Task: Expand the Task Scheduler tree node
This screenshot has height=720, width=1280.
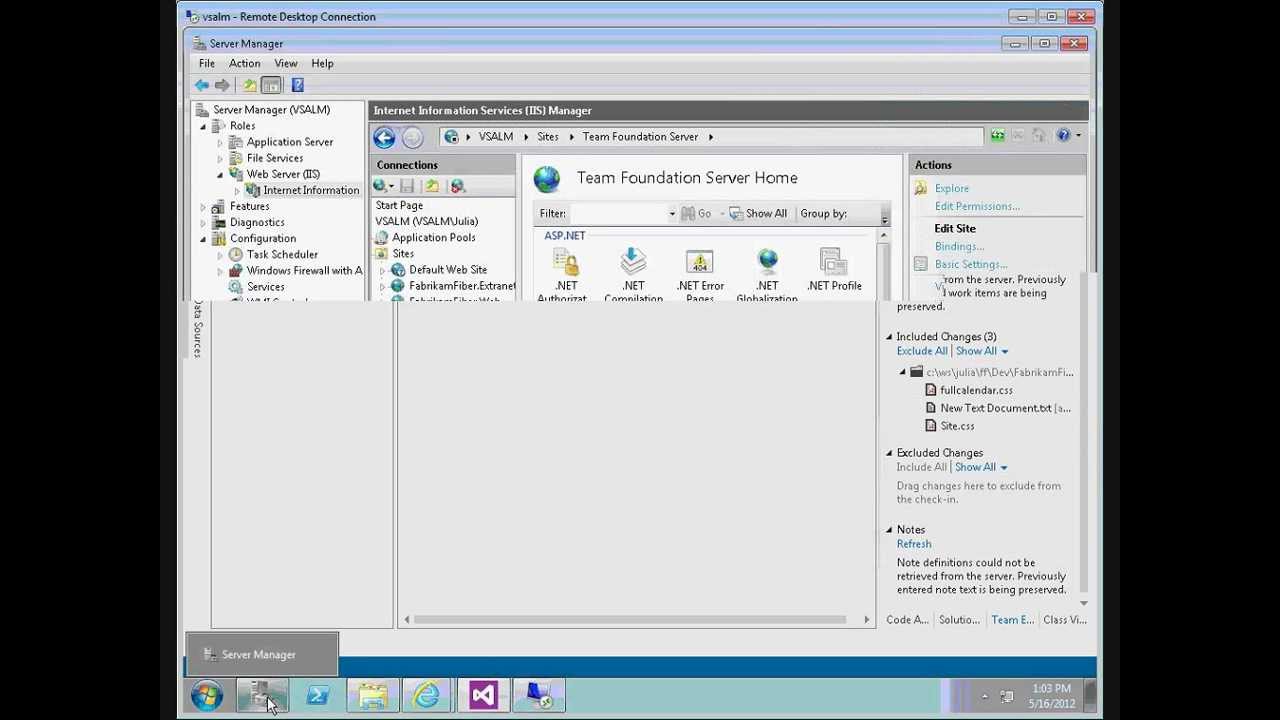Action: click(220, 254)
